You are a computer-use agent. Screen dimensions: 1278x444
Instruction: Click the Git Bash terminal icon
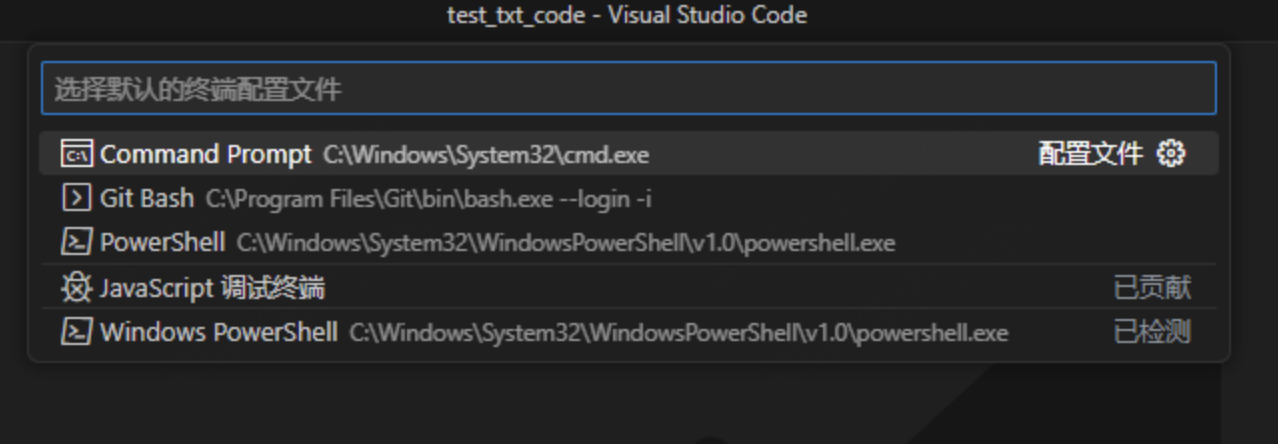[76, 198]
